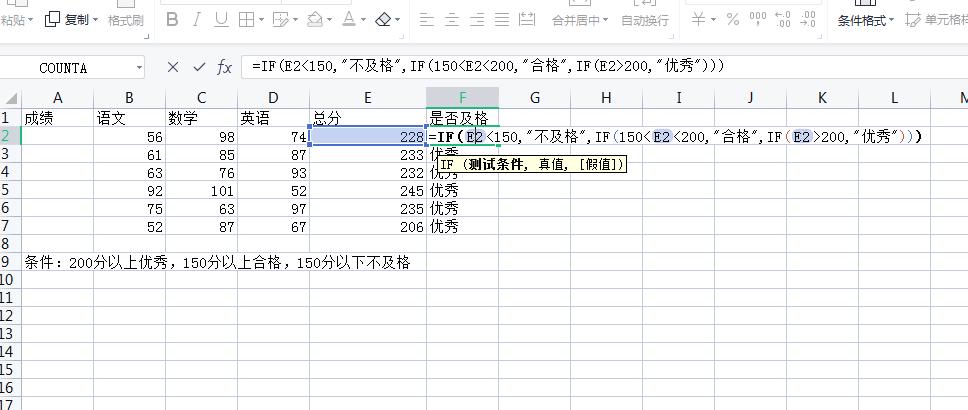
Task: Open Name Box COUNTA dropdown
Action: coord(140,67)
